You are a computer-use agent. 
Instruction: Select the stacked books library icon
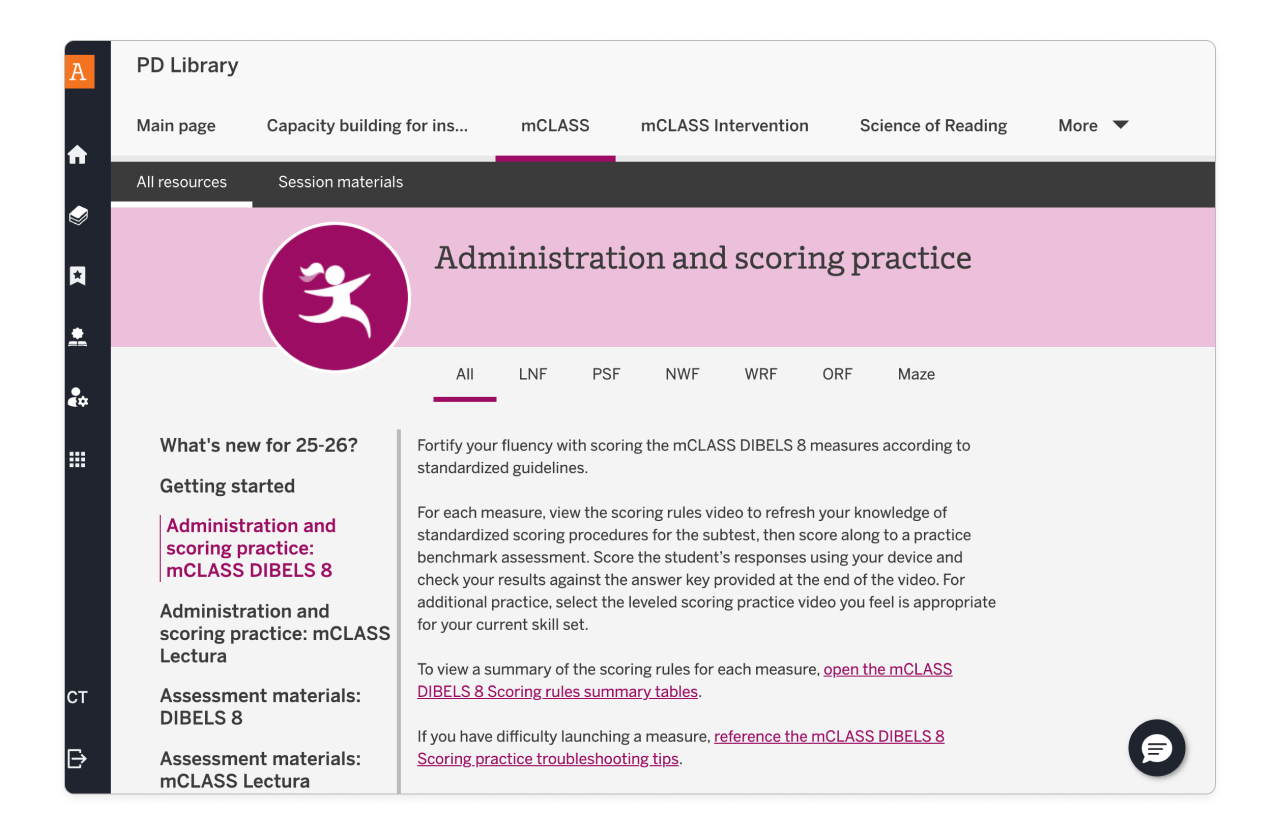pyautogui.click(x=77, y=215)
